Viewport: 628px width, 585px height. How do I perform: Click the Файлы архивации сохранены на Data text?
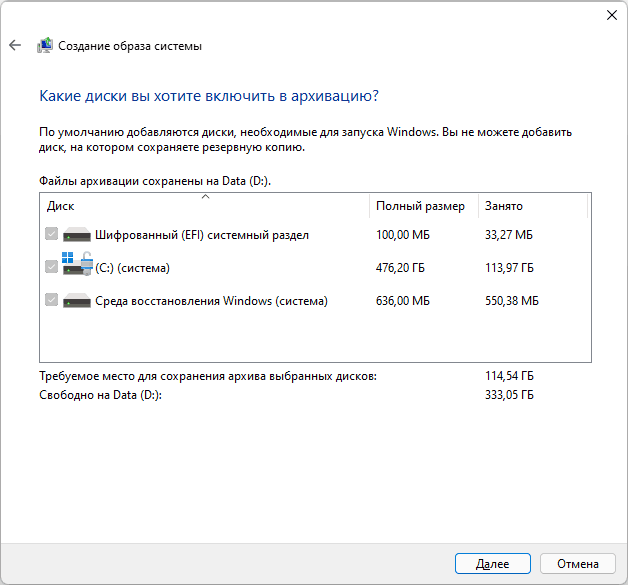click(155, 181)
